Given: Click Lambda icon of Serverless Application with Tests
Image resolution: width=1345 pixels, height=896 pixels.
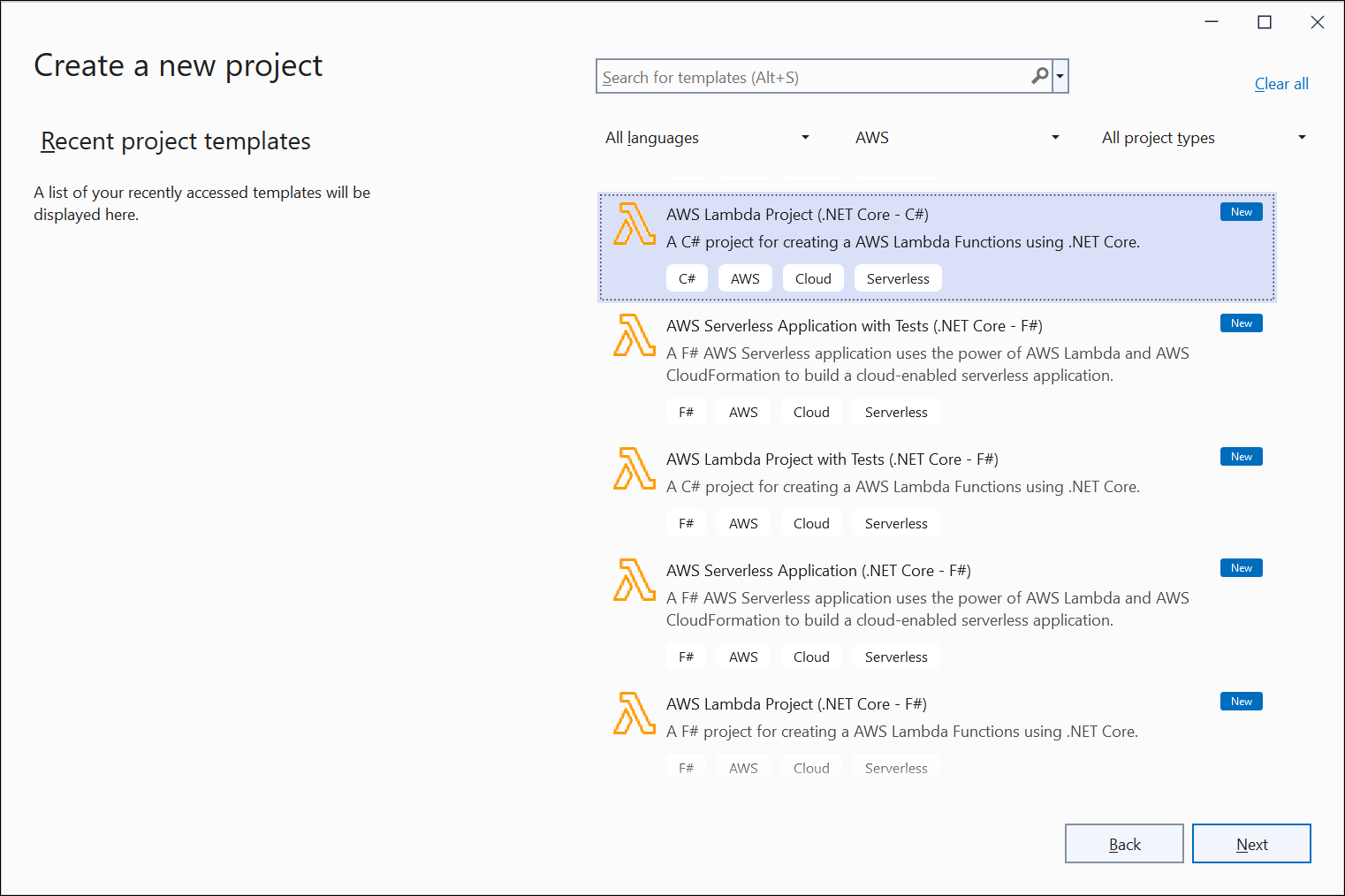Looking at the screenshot, I should [x=635, y=336].
